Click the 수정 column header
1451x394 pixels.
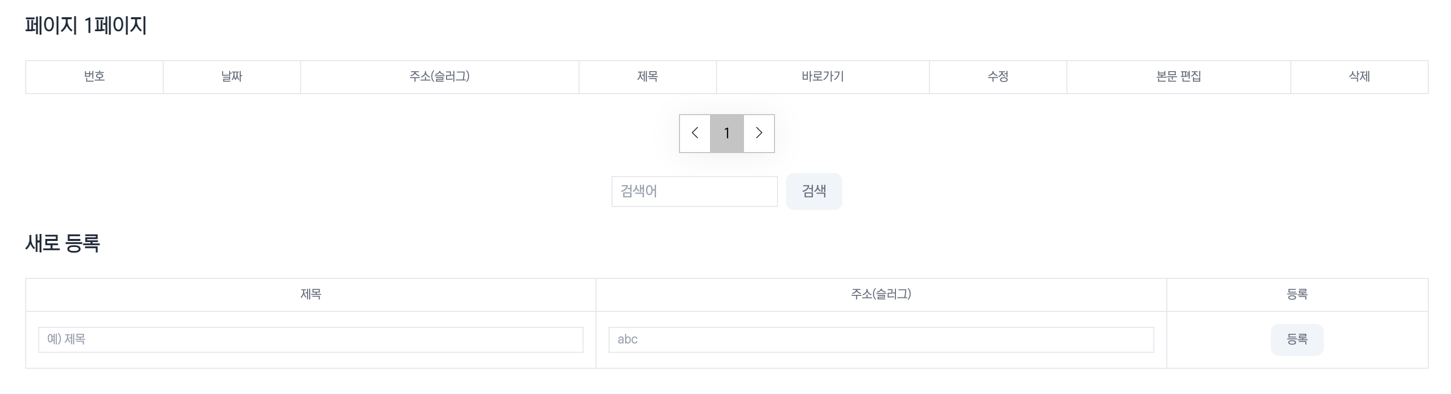point(998,77)
